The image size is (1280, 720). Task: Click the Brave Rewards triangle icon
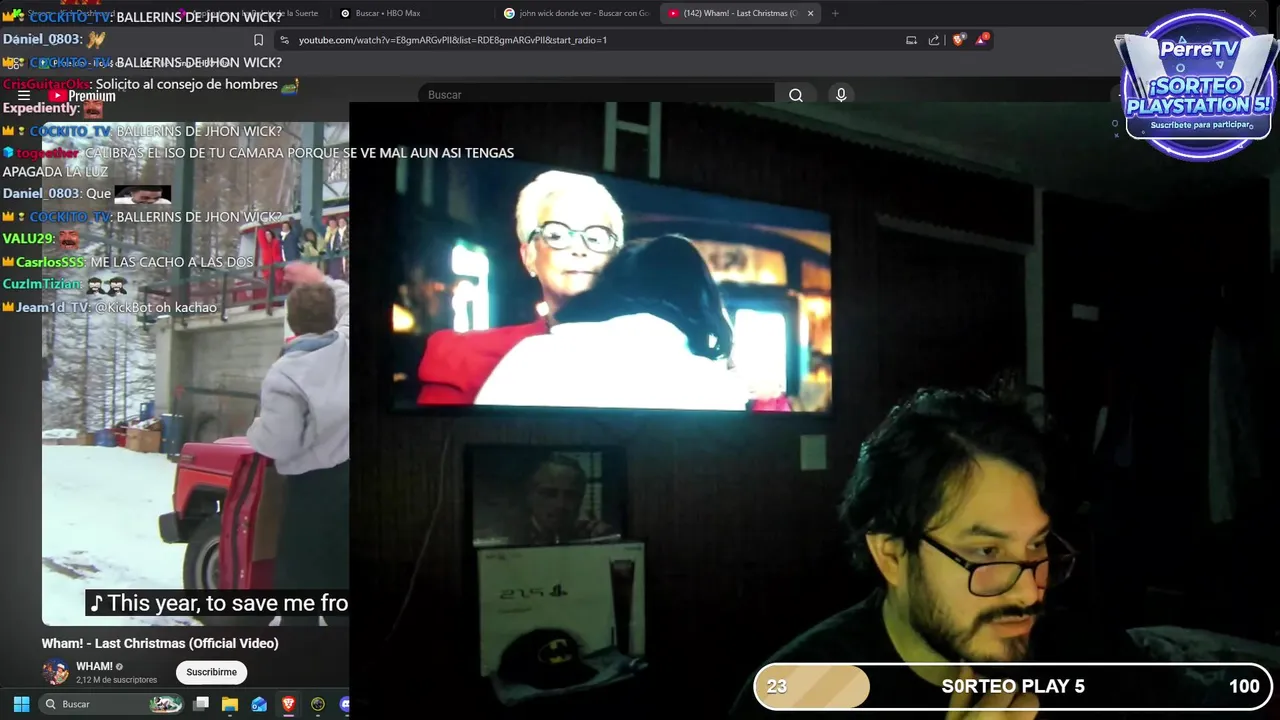983,40
